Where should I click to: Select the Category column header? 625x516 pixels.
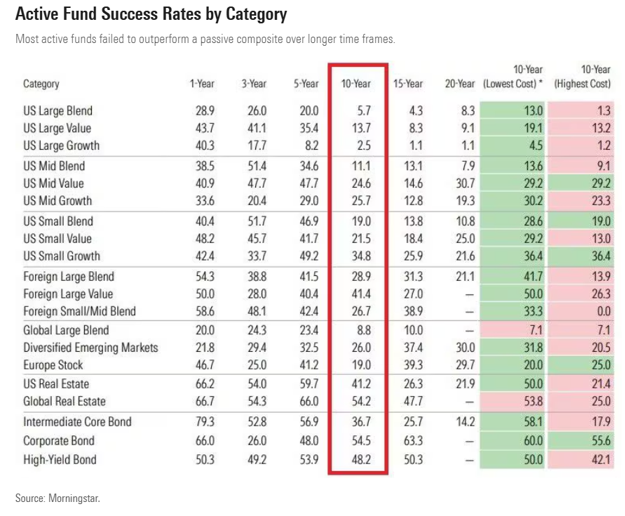tap(41, 84)
